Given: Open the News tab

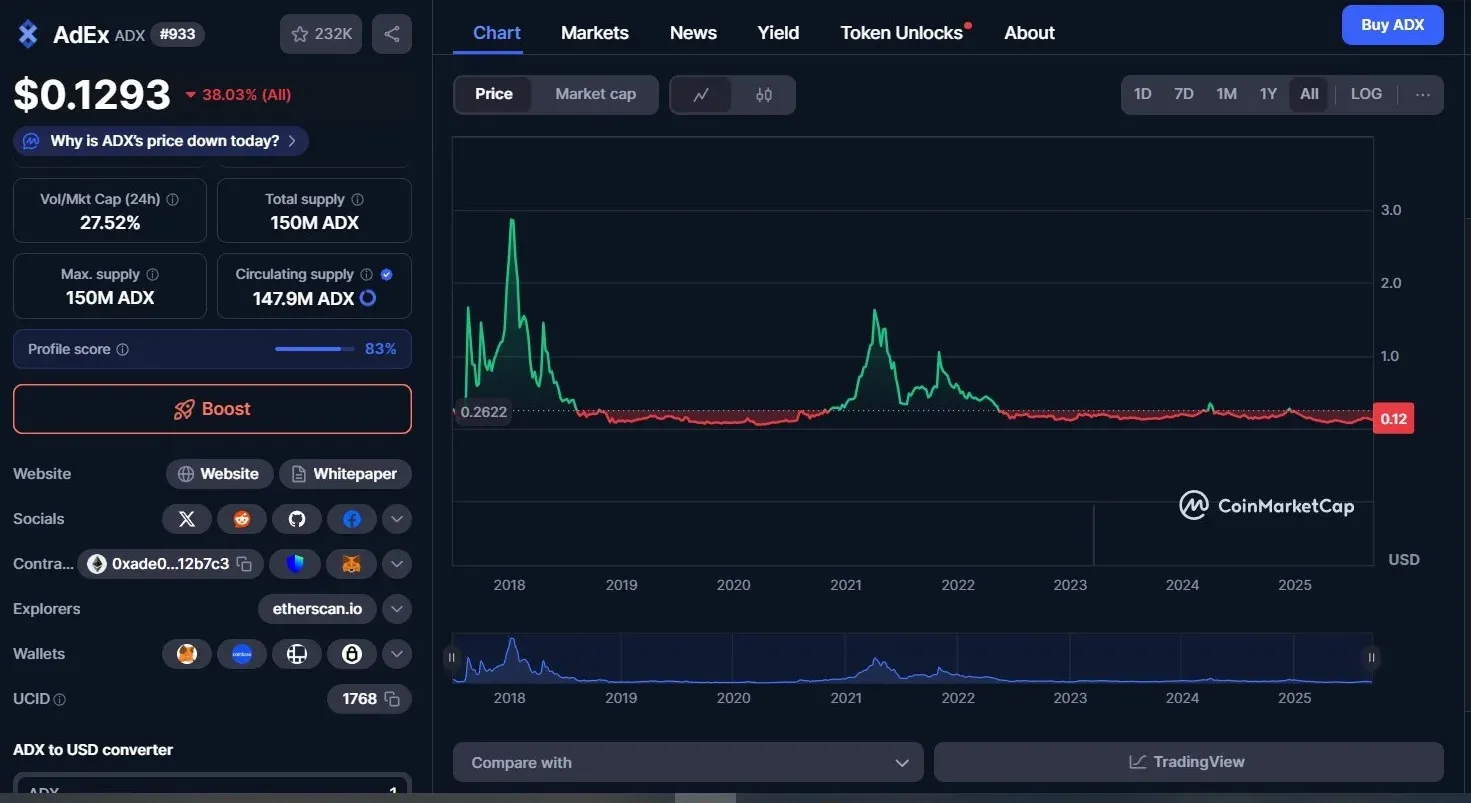Looking at the screenshot, I should click(693, 33).
